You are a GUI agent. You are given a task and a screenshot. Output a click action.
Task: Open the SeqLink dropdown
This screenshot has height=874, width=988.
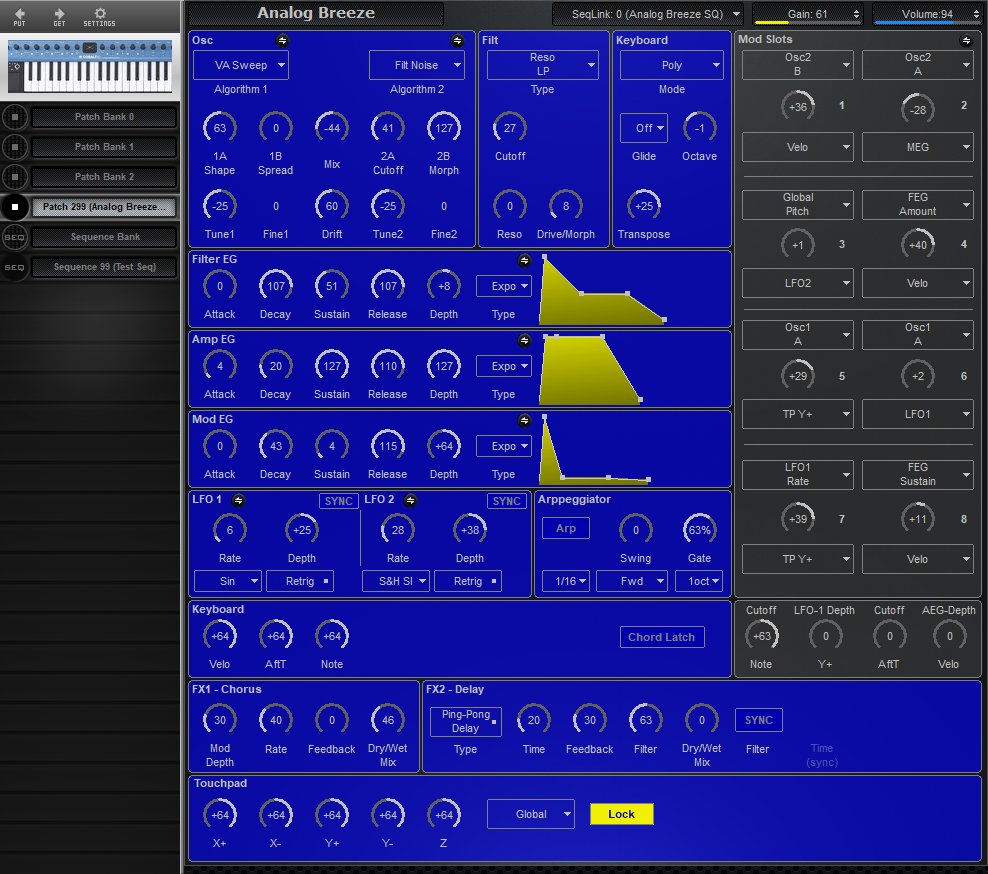[x=648, y=14]
